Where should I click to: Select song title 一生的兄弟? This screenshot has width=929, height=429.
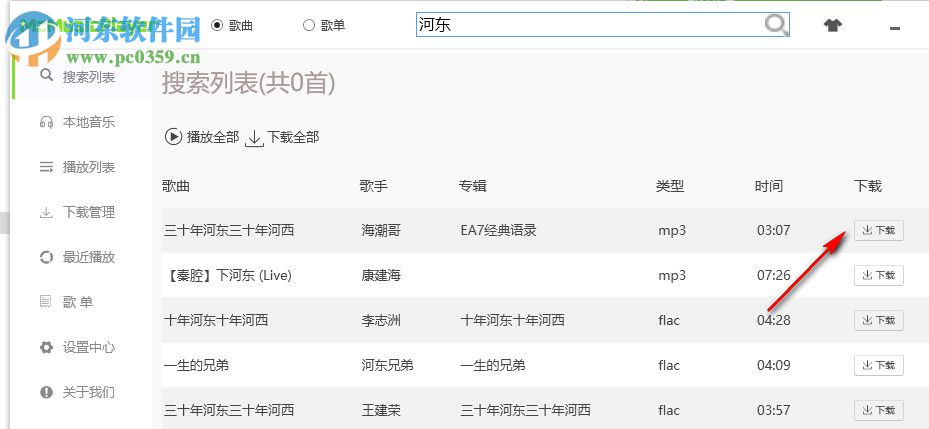196,366
